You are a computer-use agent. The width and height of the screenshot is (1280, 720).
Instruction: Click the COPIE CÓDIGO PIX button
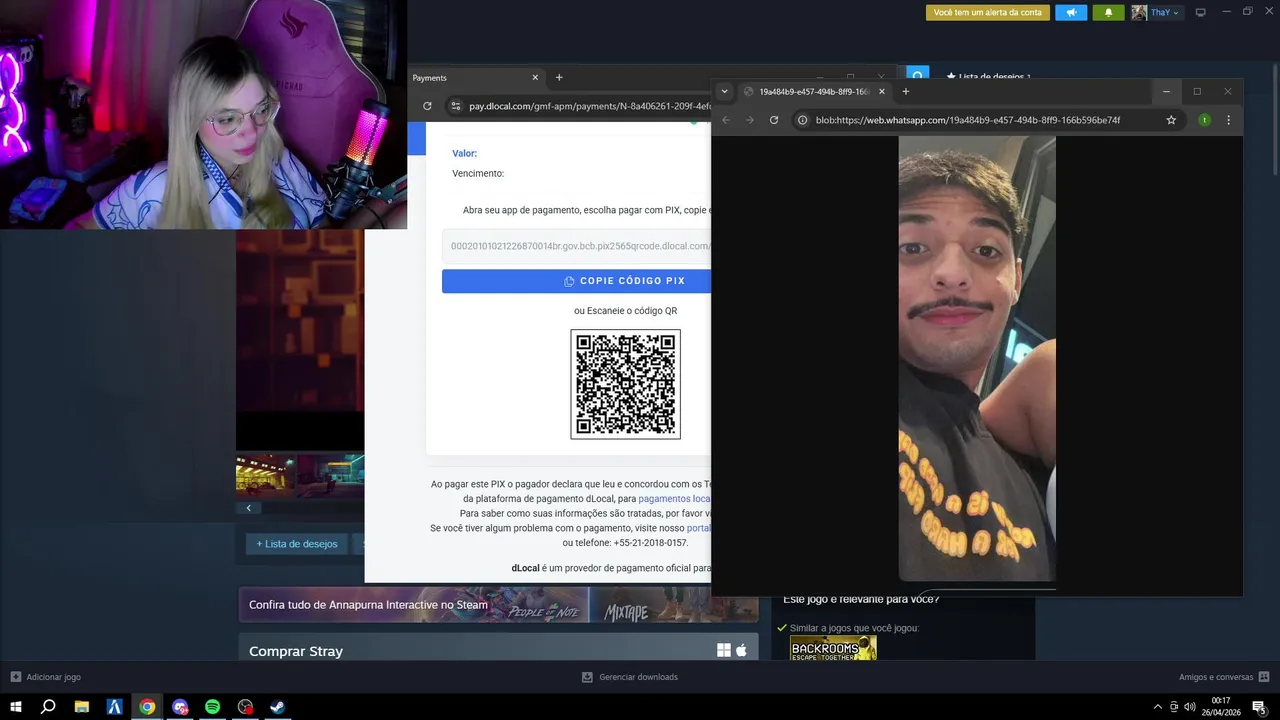click(577, 281)
